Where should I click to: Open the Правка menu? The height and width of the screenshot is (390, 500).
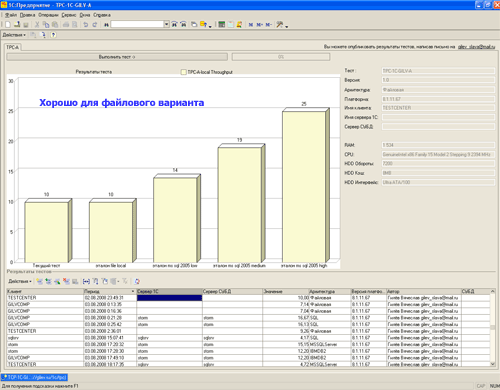27,15
